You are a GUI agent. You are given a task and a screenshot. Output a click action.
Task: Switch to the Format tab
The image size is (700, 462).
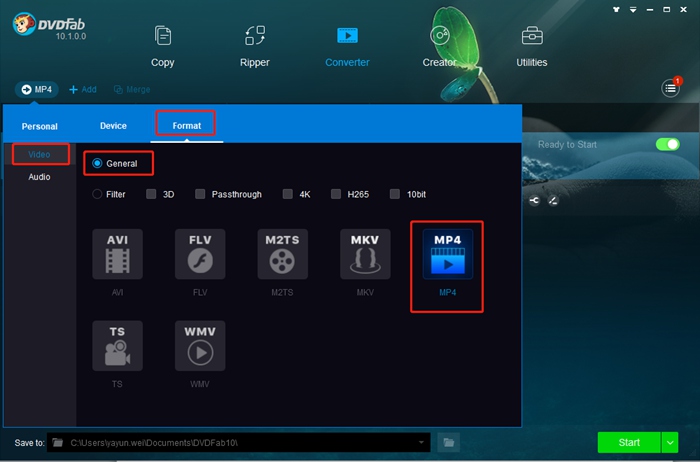pyautogui.click(x=187, y=126)
